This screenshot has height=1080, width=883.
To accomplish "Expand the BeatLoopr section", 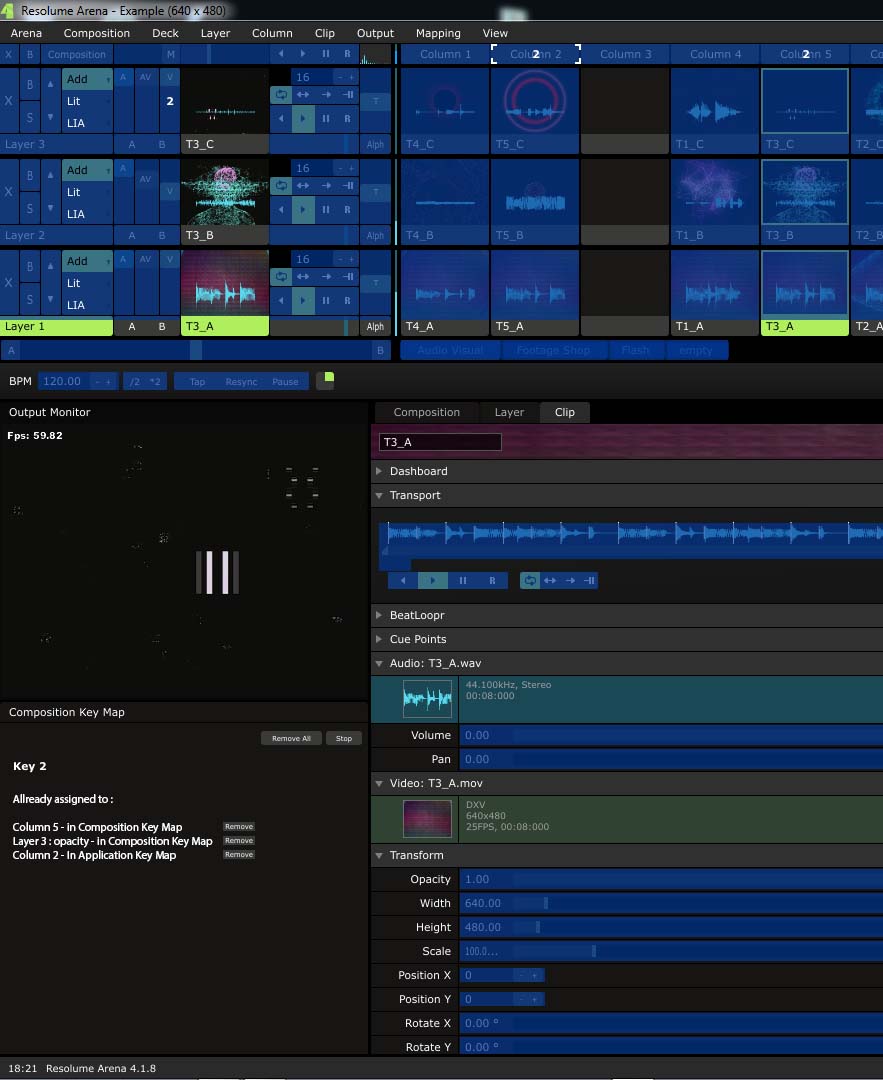I will 416,615.
